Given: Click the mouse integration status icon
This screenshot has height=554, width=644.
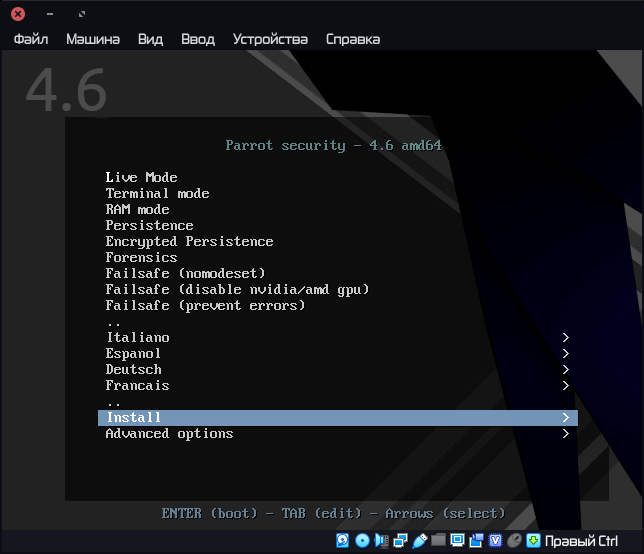Looking at the screenshot, I should [514, 541].
